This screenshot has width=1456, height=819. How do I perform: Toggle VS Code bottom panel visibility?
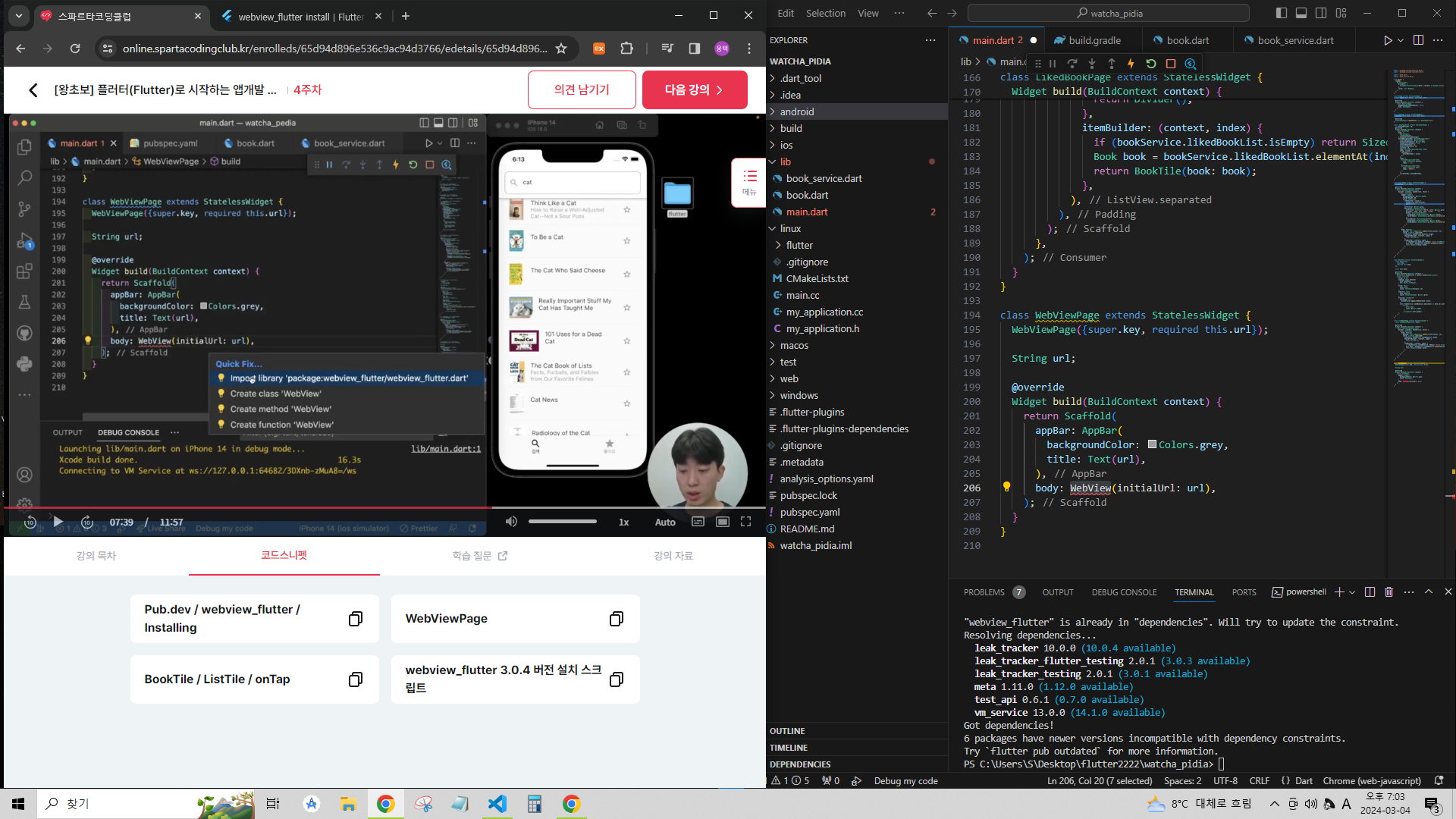[x=1301, y=13]
